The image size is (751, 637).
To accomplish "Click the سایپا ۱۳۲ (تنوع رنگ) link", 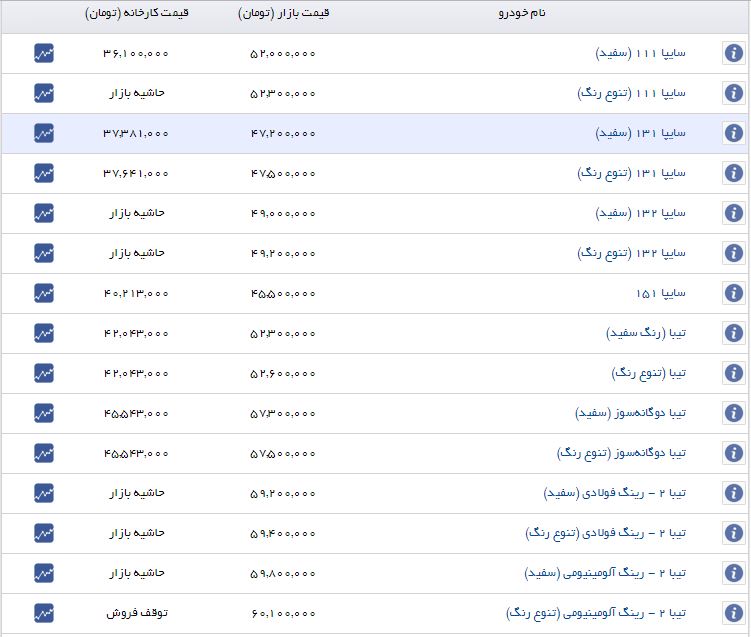I will point(632,253).
